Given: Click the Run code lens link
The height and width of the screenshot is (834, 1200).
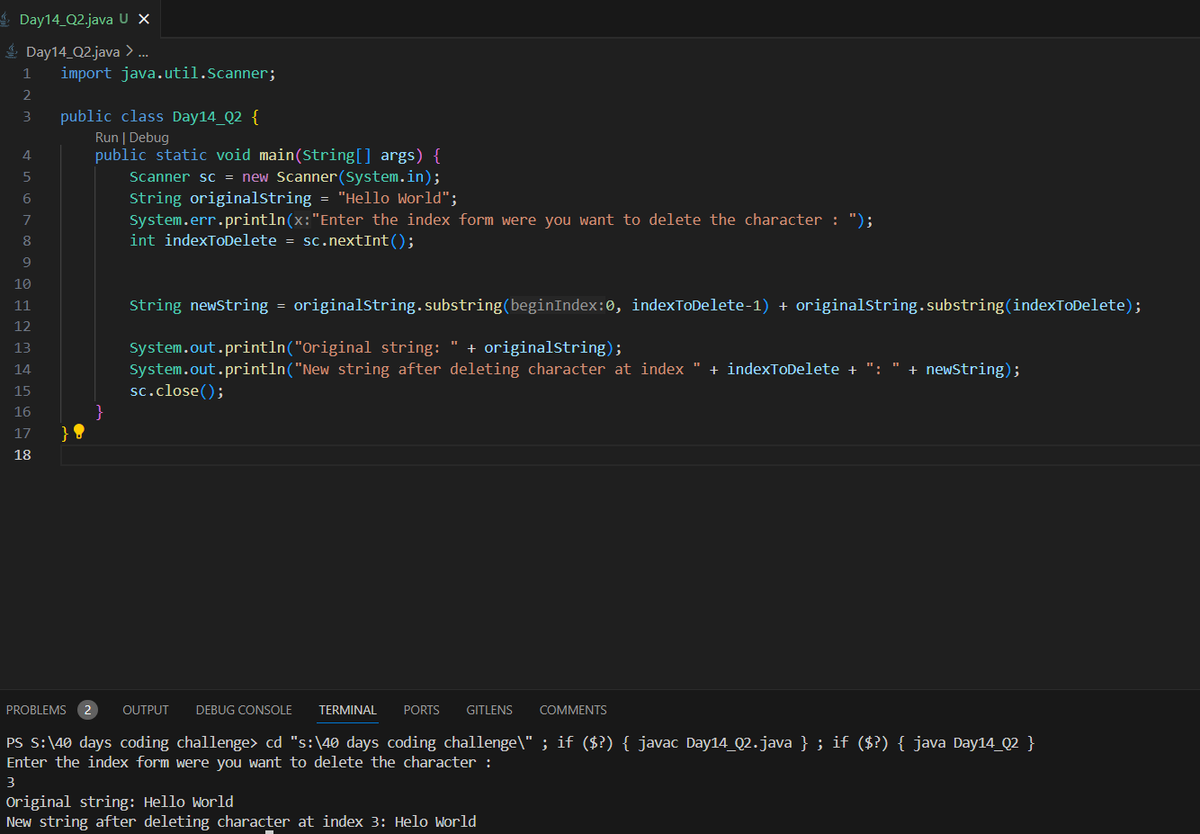Looking at the screenshot, I should (106, 137).
